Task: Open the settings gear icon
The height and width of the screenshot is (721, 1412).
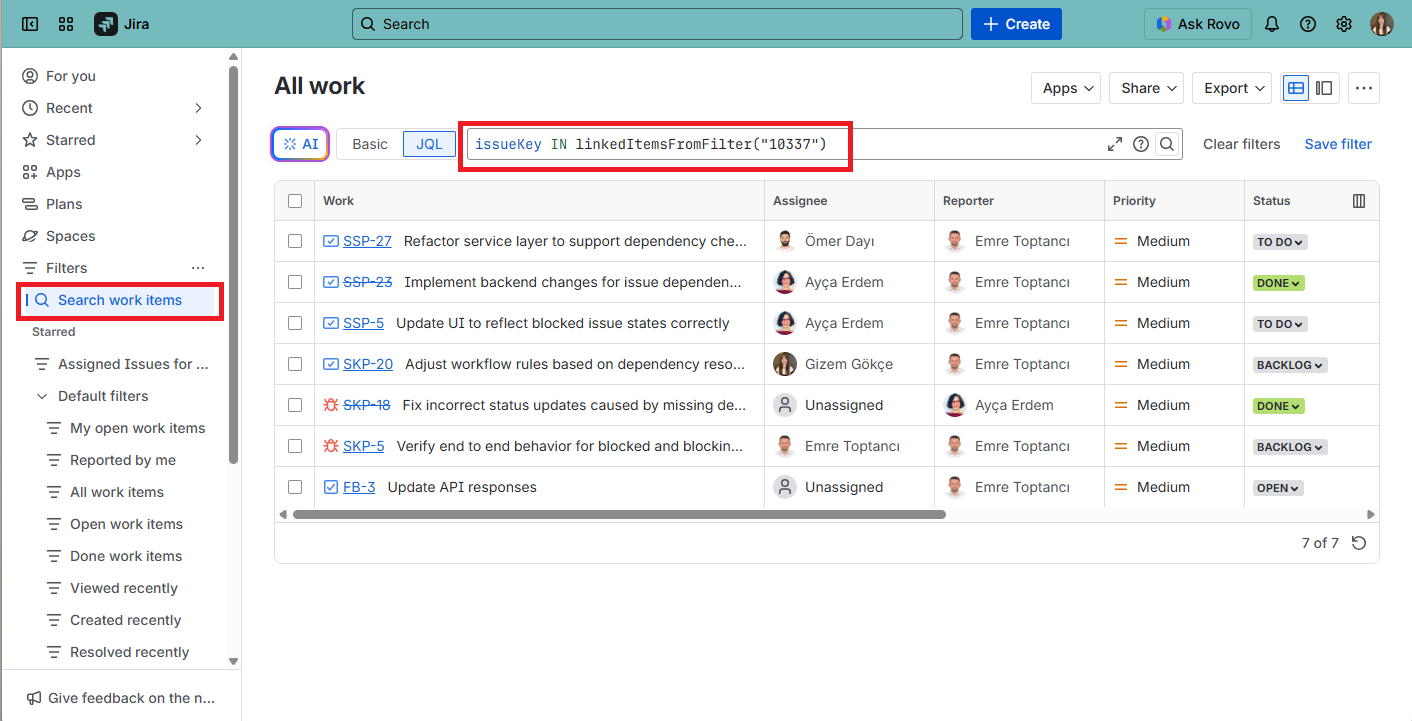Action: pyautogui.click(x=1344, y=24)
